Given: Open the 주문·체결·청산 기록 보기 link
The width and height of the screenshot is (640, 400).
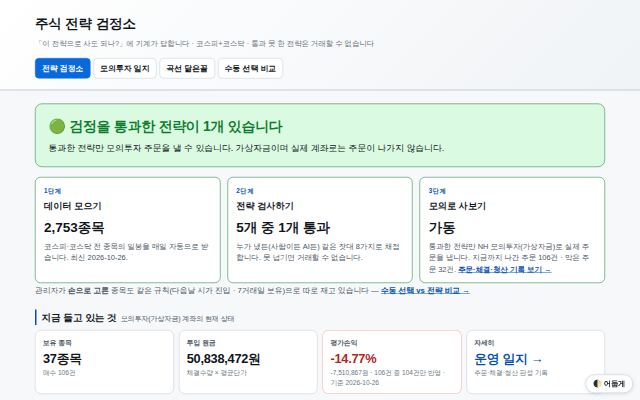Looking at the screenshot, I should 504,269.
